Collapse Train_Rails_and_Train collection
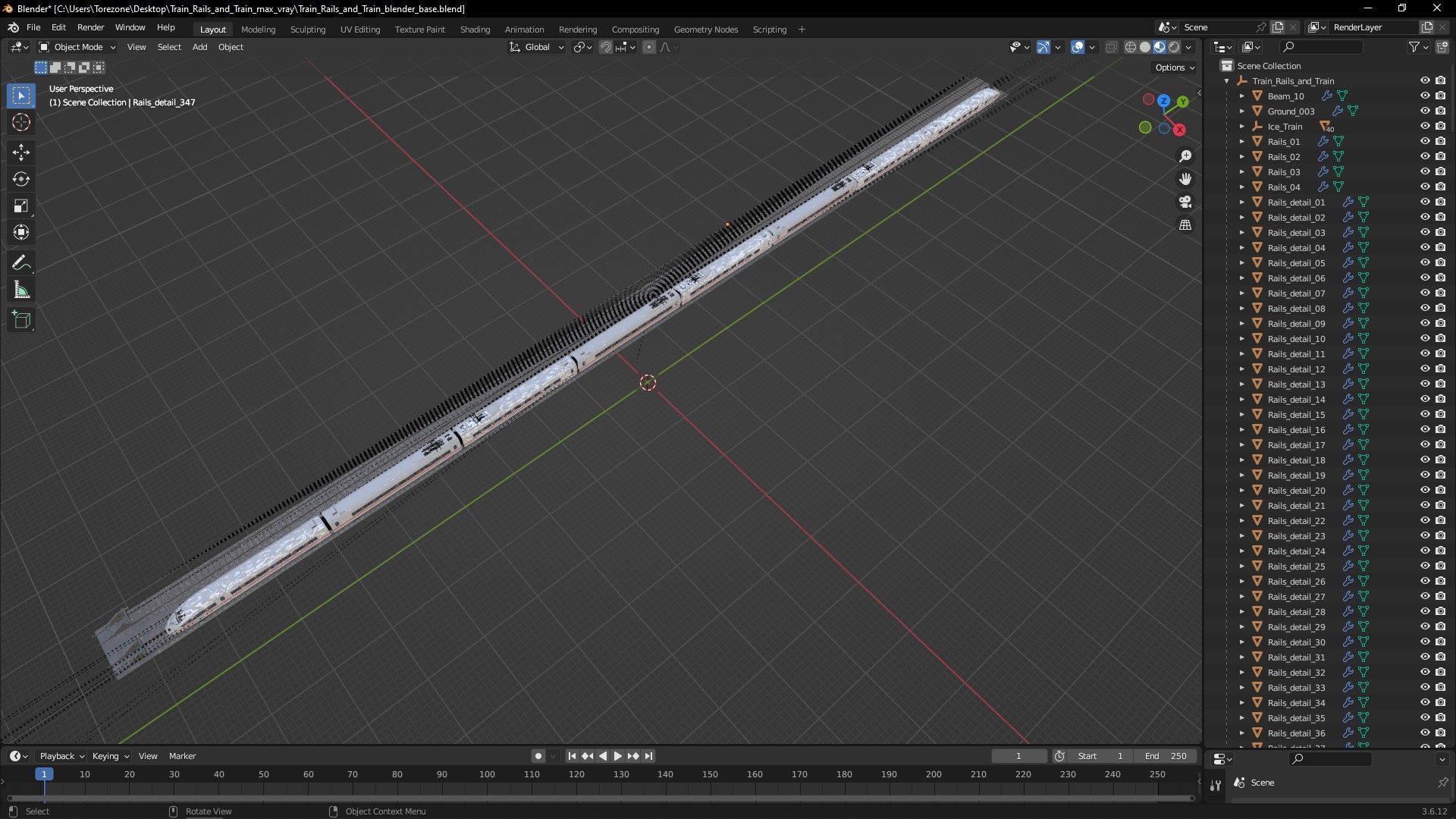 coord(1227,81)
